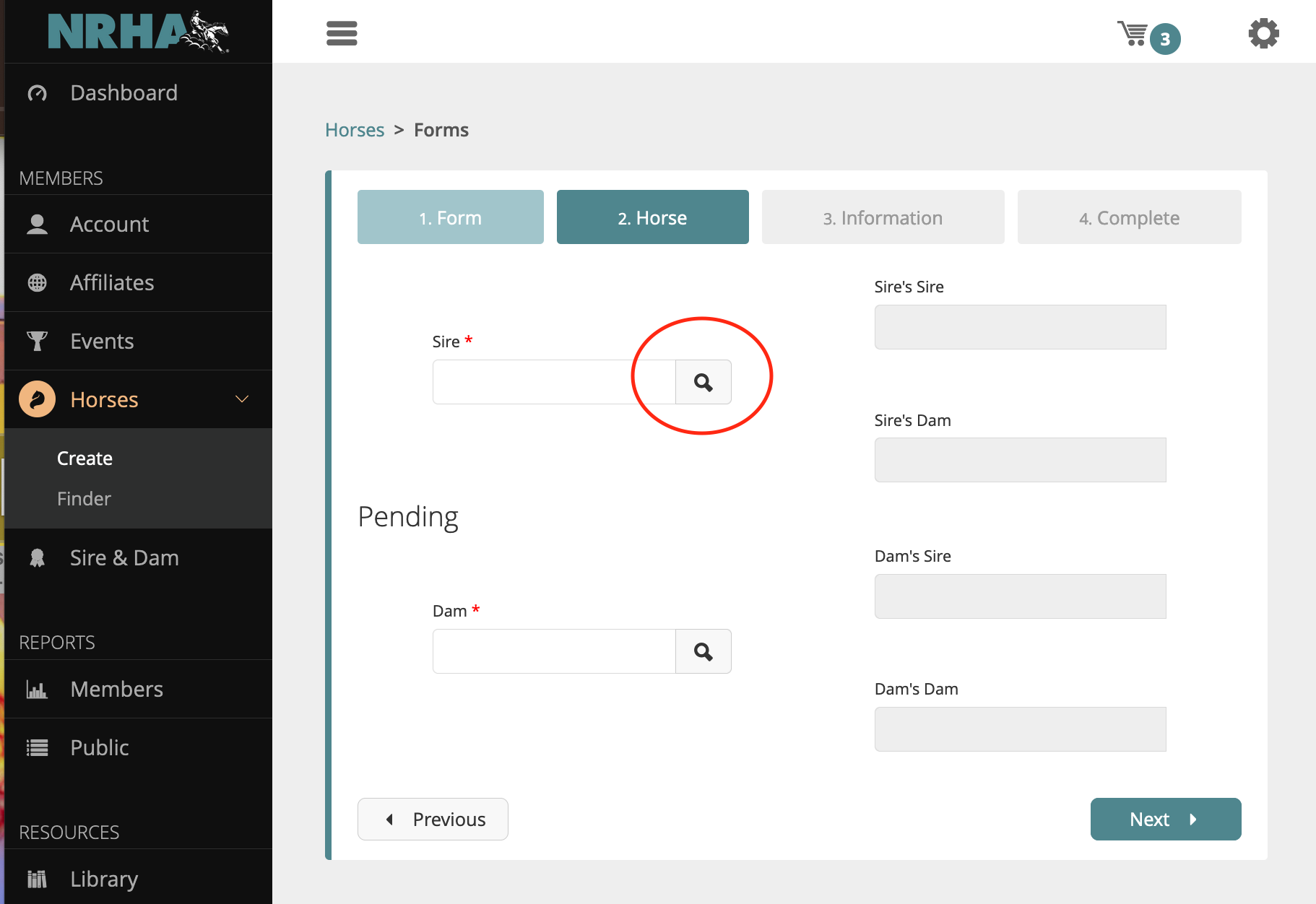Focus the Sire text input field
The height and width of the screenshot is (904, 1316).
pyautogui.click(x=553, y=382)
